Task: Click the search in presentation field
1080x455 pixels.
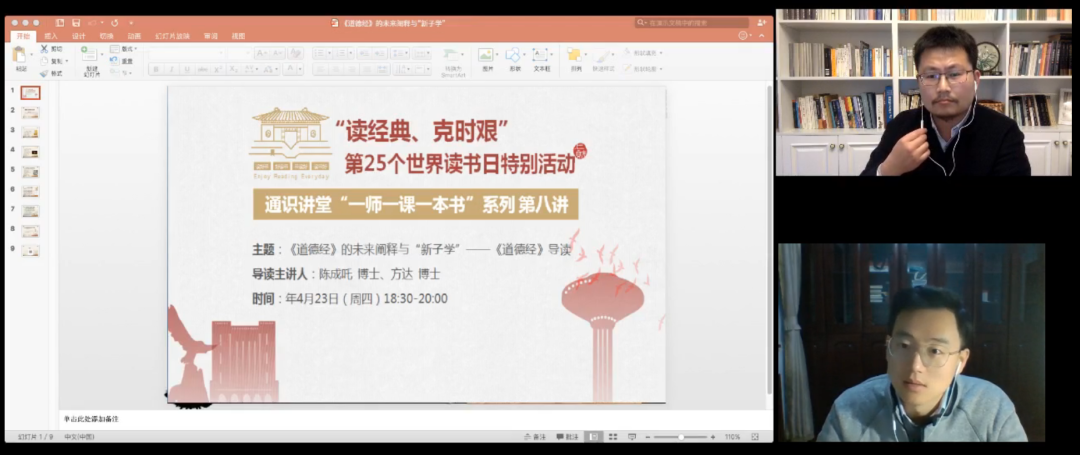Action: point(692,23)
